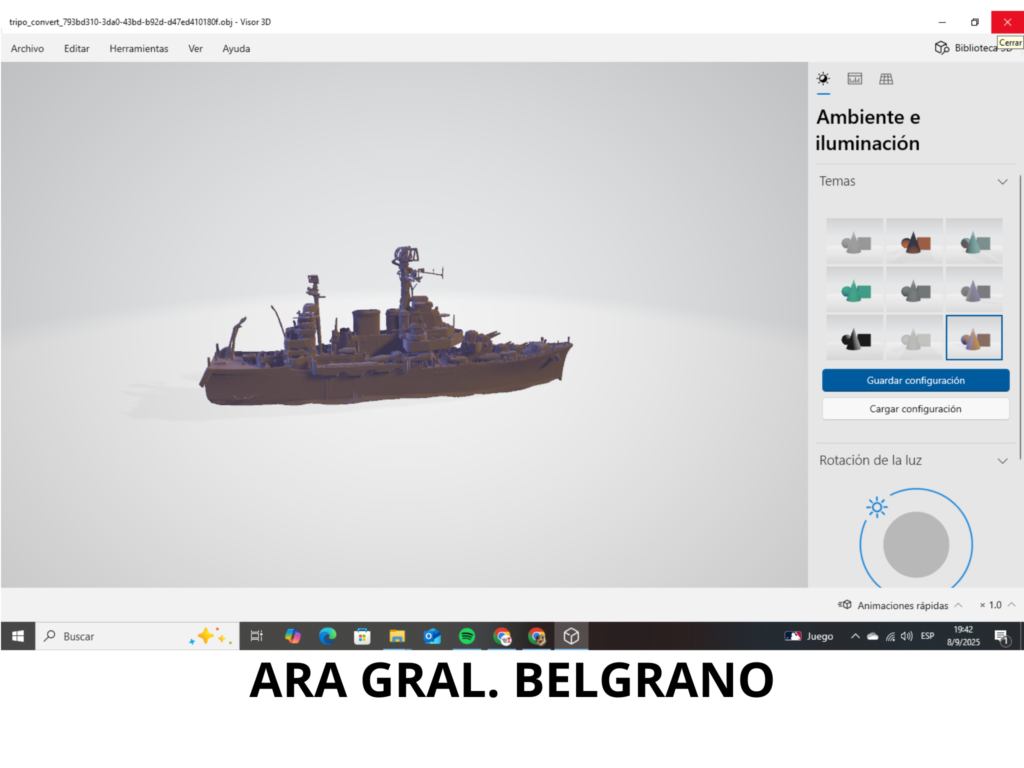Open Spotify from the taskbar
This screenshot has height=768, width=1024.
pyautogui.click(x=467, y=636)
